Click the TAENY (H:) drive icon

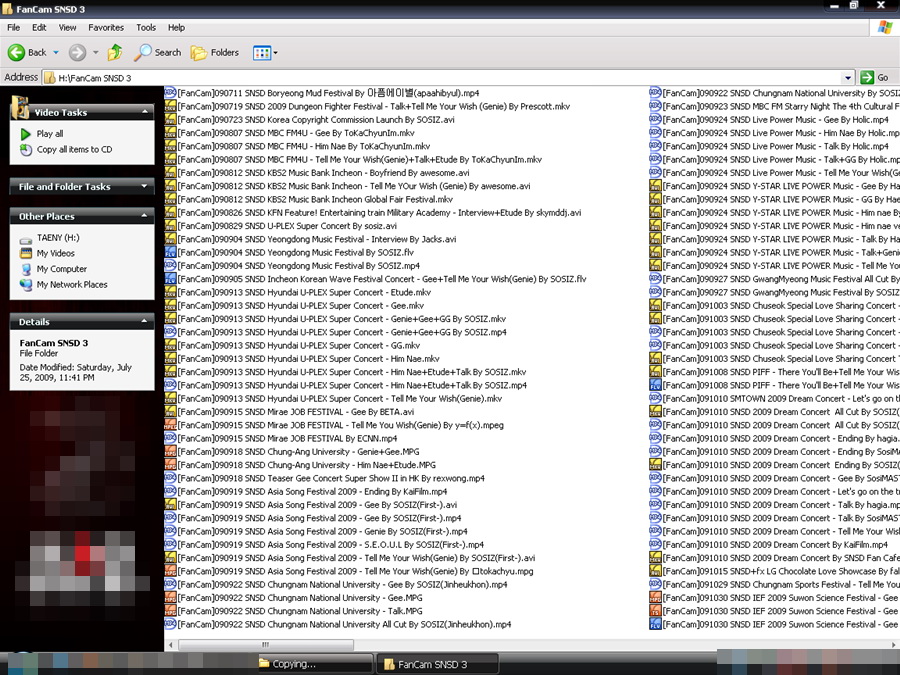(26, 239)
